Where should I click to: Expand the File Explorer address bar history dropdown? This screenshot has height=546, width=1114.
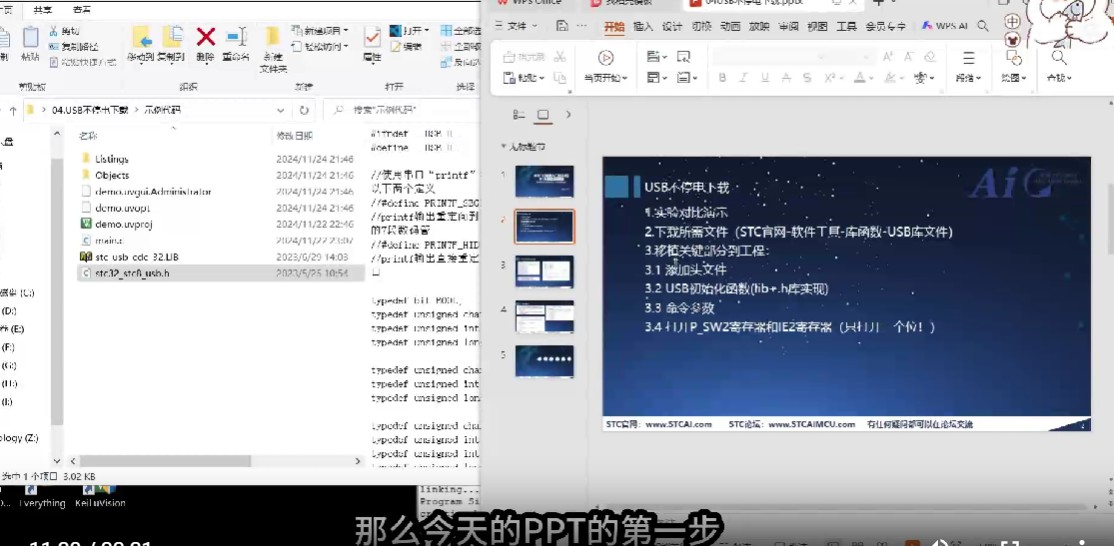[x=280, y=111]
